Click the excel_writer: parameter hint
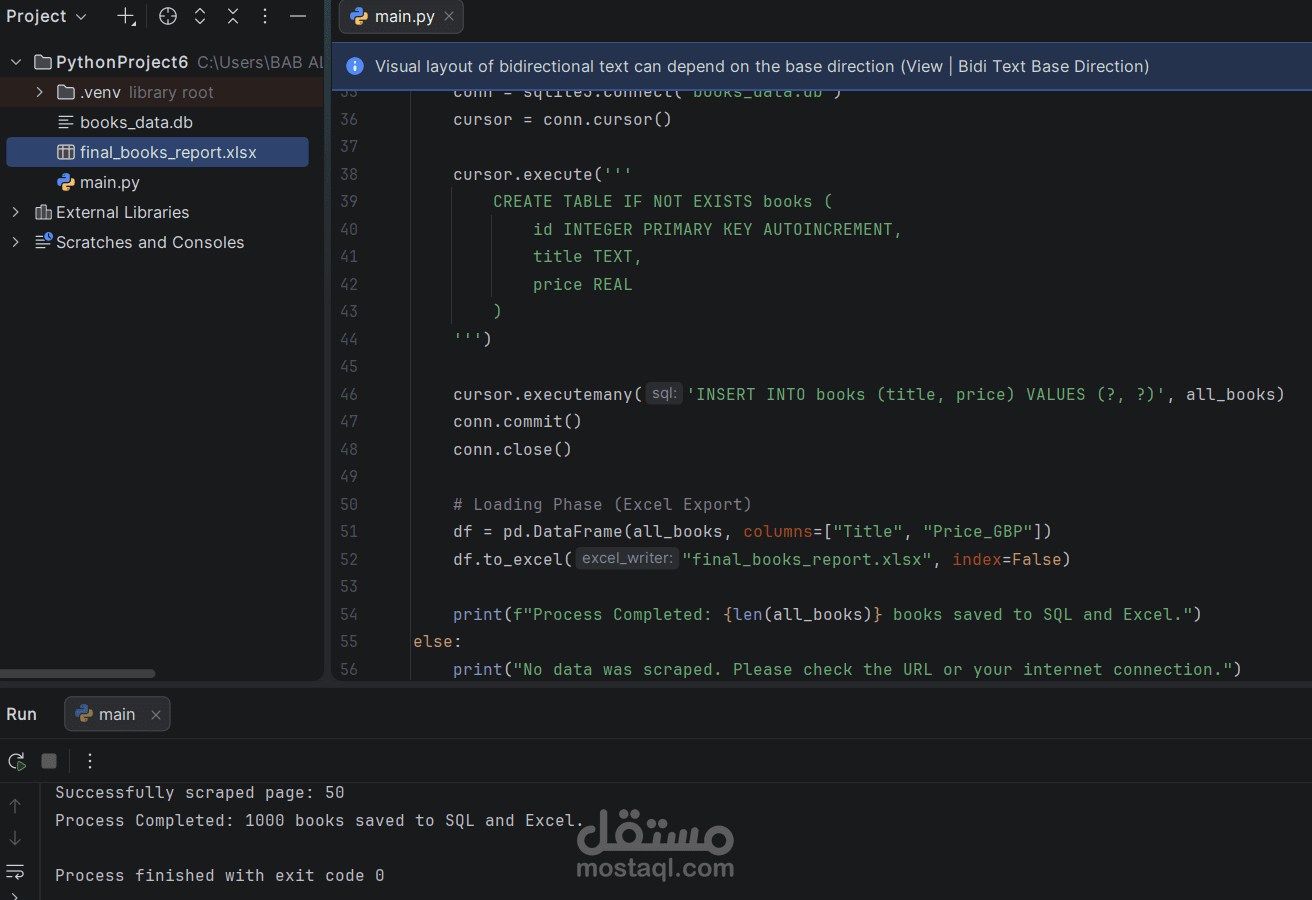The height and width of the screenshot is (900, 1312). 627,559
